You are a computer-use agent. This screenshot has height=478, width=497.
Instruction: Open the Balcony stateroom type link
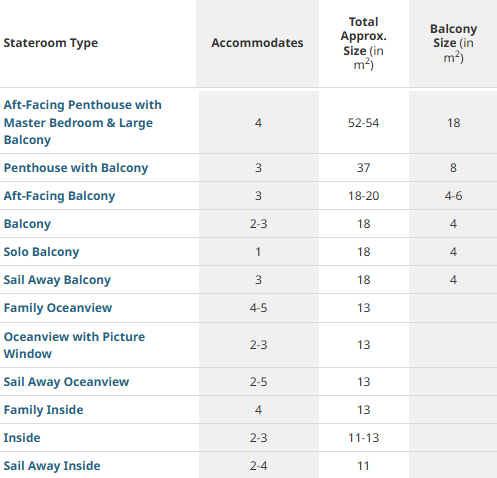[27, 224]
